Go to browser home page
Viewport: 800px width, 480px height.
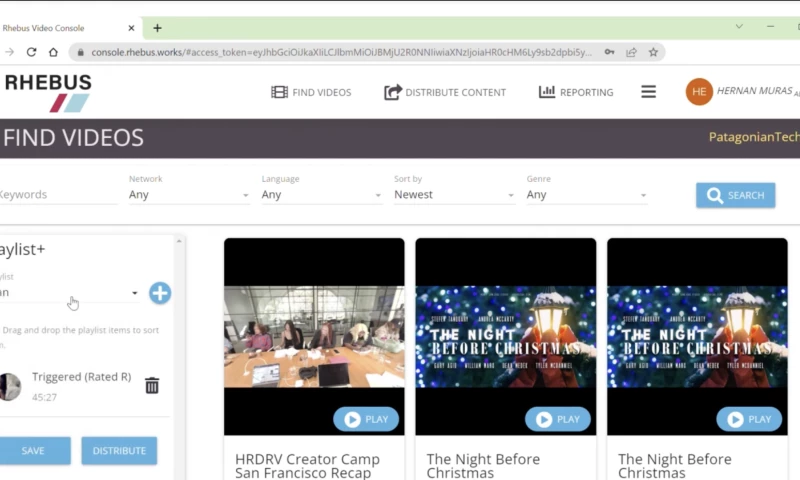pyautogui.click(x=53, y=52)
